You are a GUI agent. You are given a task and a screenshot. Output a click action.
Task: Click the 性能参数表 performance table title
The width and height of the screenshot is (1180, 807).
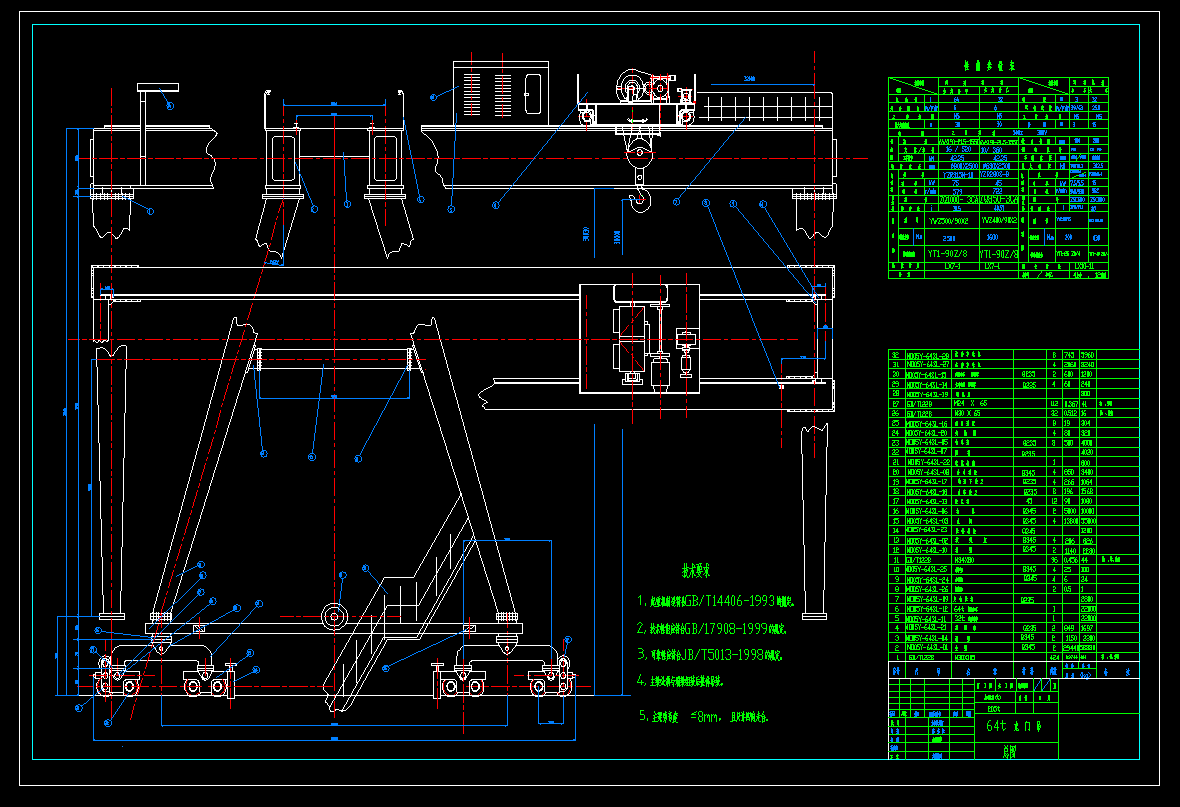tap(988, 66)
